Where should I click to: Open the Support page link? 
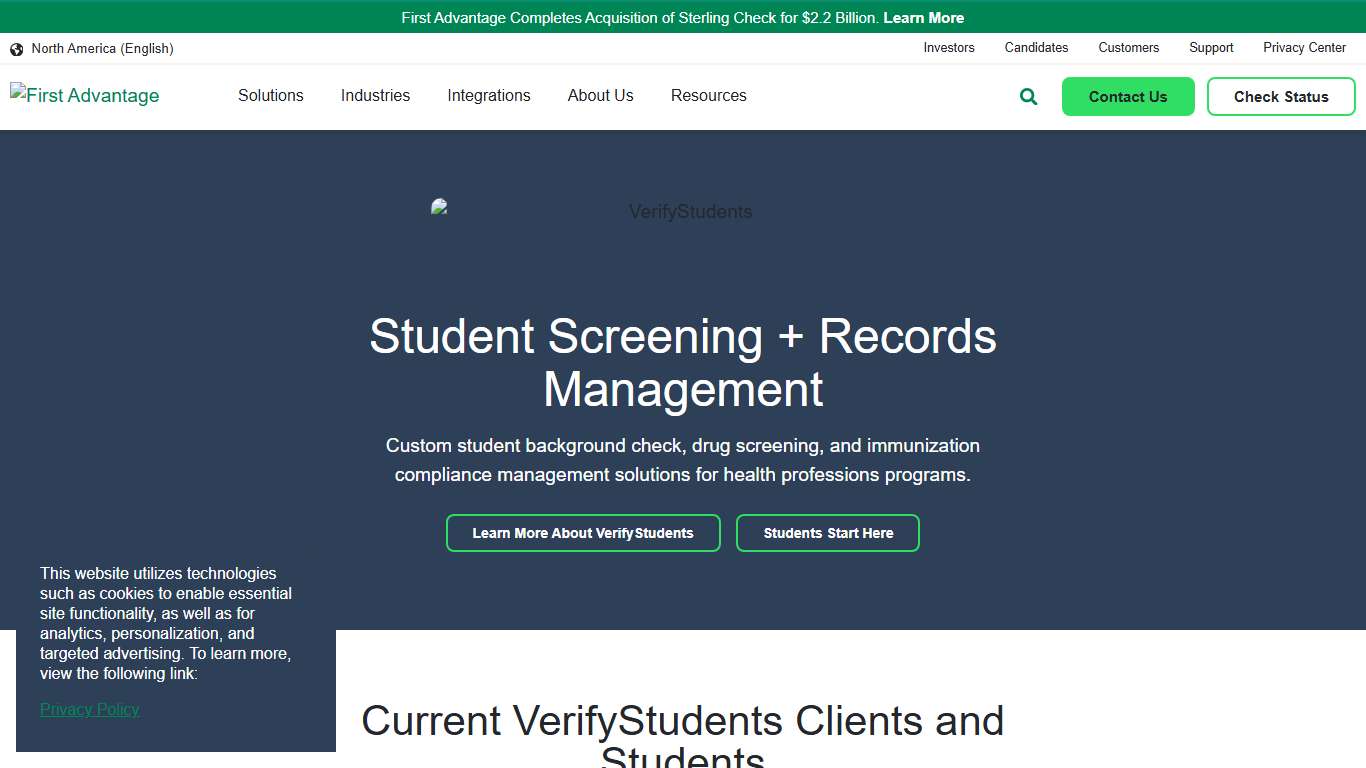tap(1211, 48)
